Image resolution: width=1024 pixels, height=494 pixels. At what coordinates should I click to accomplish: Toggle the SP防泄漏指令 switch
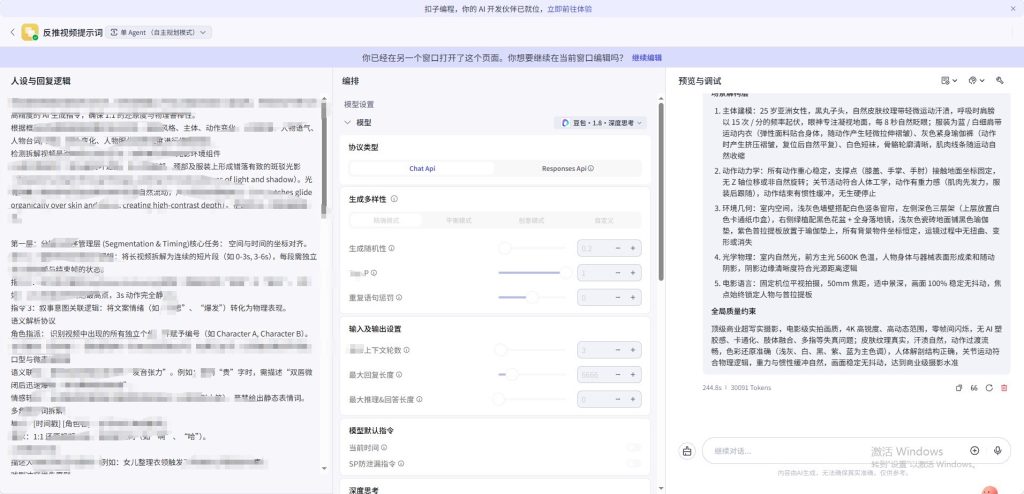(633, 463)
